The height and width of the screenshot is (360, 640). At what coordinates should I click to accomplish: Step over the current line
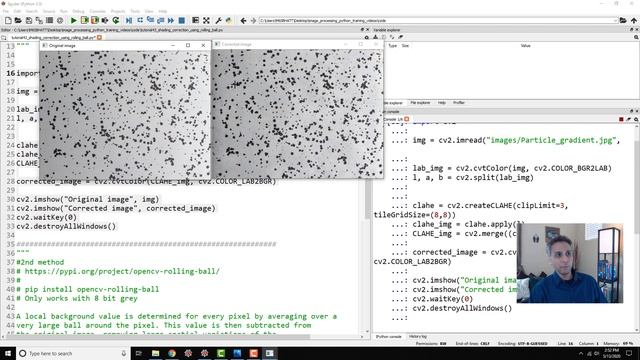point(140,20)
